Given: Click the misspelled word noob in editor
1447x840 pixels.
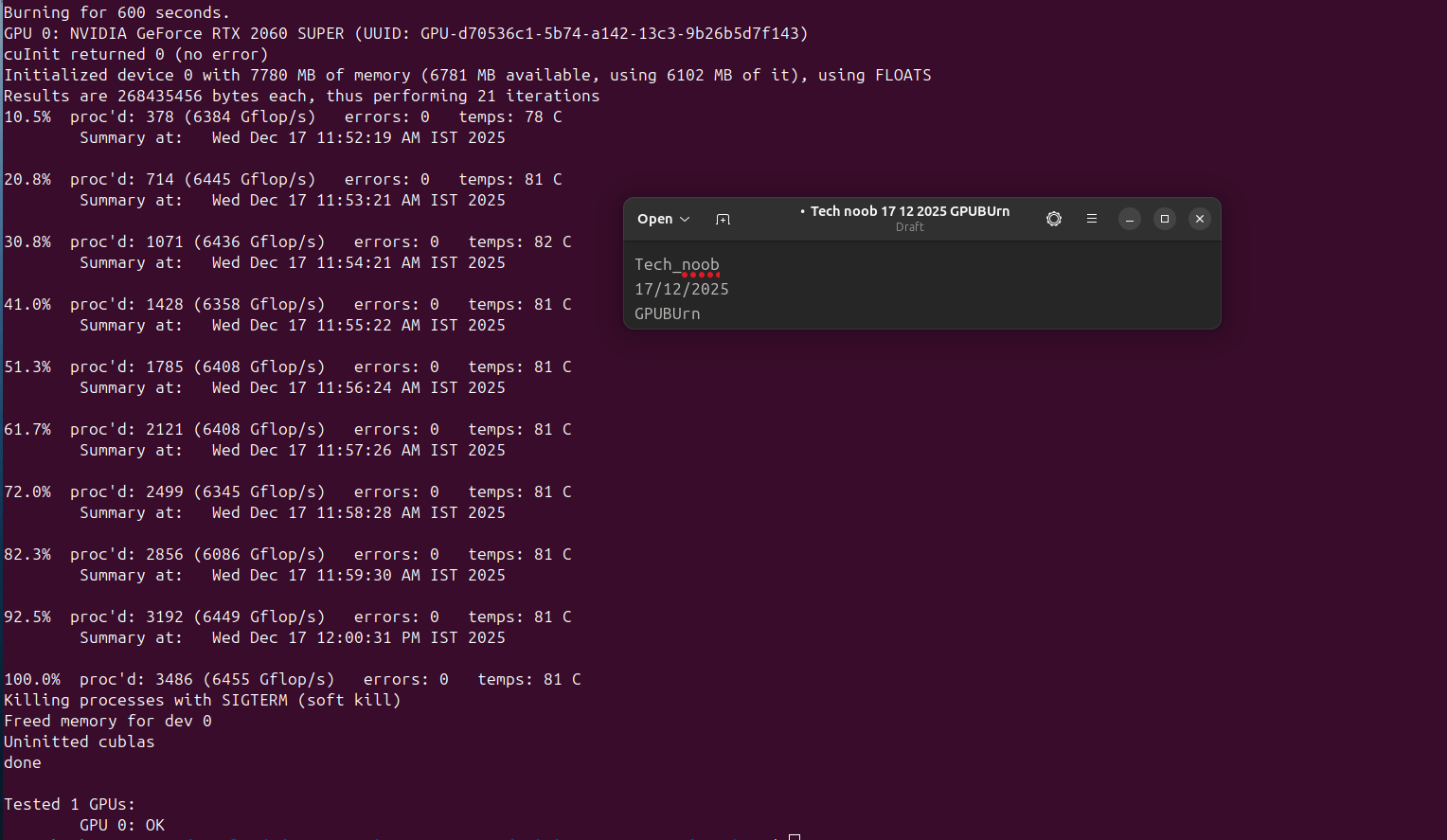Looking at the screenshot, I should pyautogui.click(x=700, y=265).
